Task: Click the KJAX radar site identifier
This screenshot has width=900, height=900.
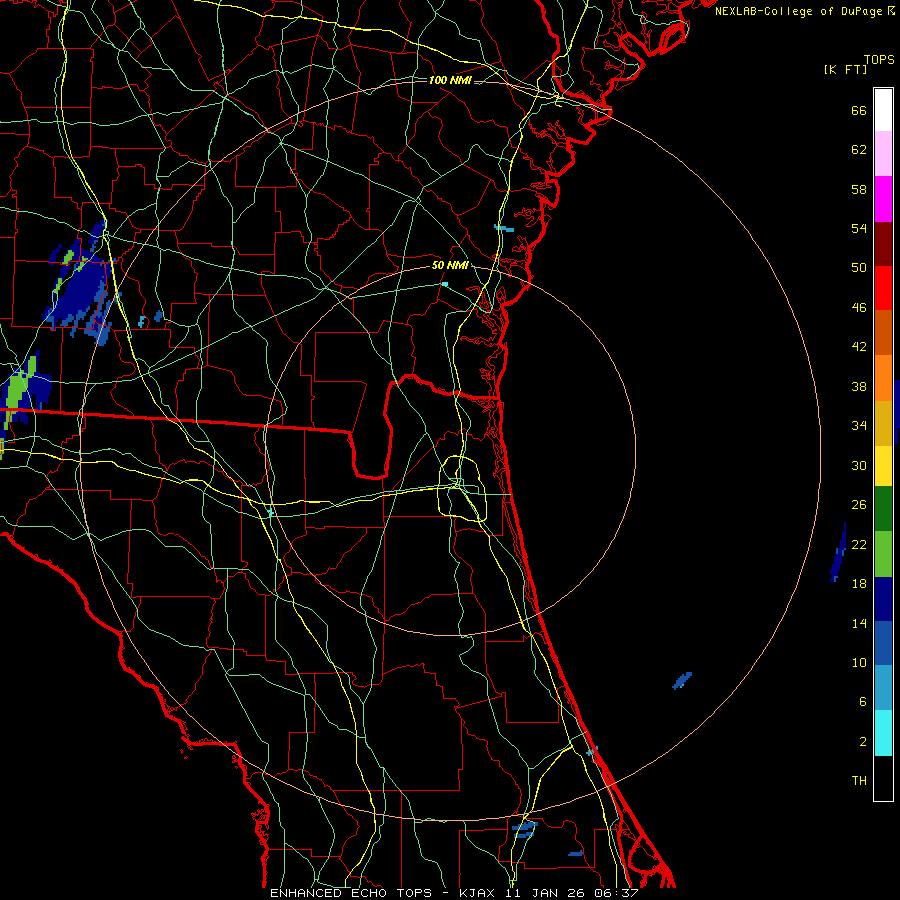Action: pos(479,893)
